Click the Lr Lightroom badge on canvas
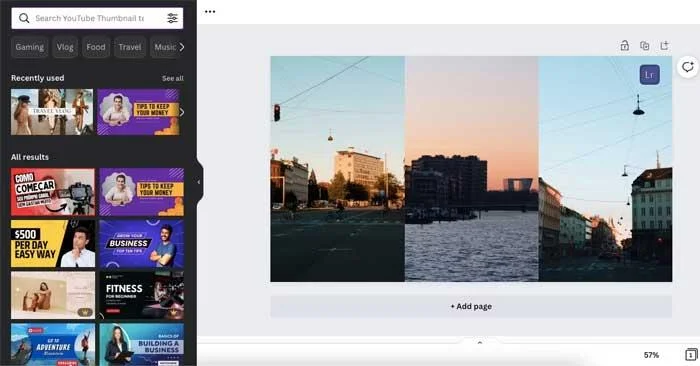 tap(650, 75)
